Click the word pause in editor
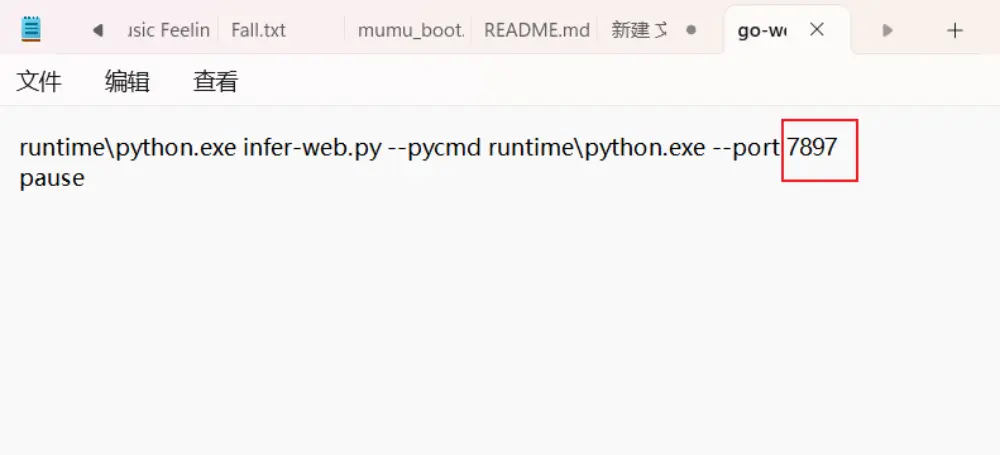This screenshot has width=1000, height=455. pos(52,179)
